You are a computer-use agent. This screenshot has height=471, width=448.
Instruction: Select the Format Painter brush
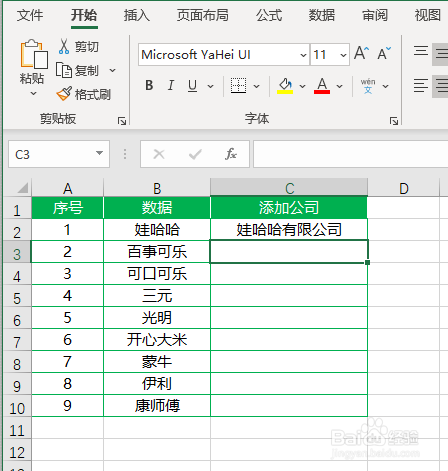point(64,94)
